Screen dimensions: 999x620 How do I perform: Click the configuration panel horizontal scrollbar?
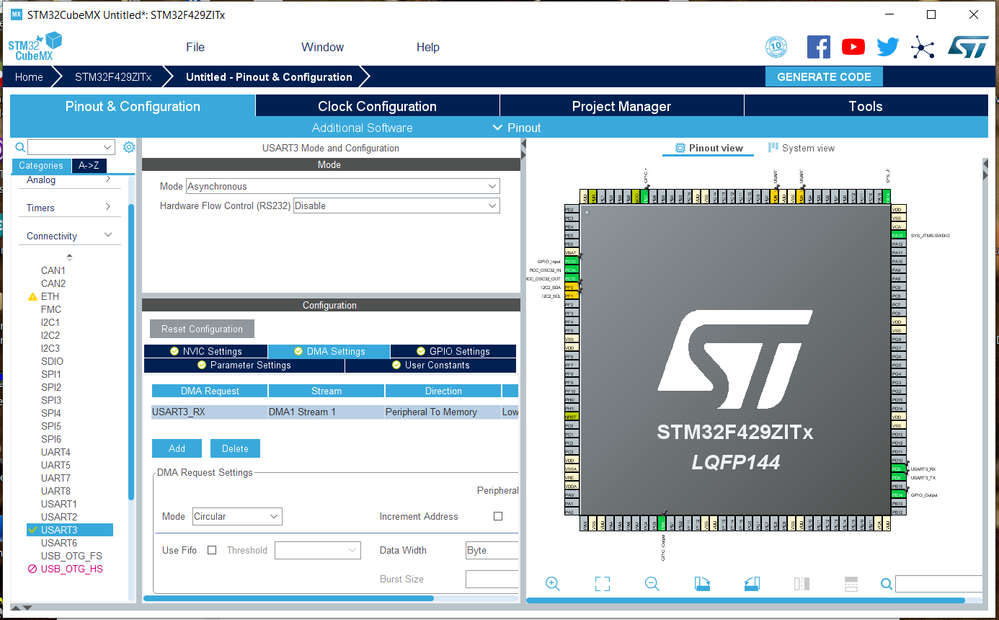coord(289,598)
